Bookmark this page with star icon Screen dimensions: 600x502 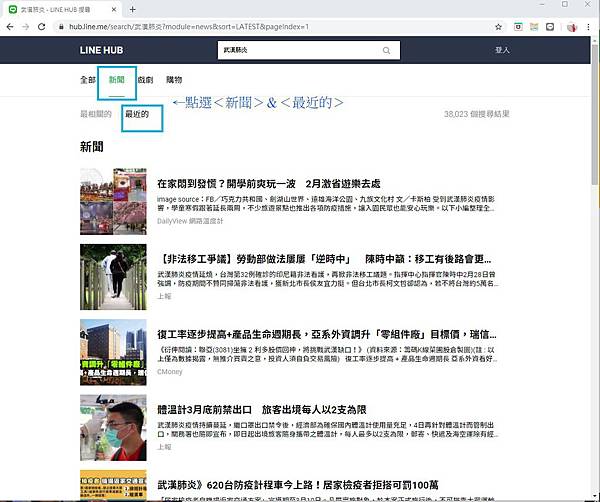click(498, 27)
